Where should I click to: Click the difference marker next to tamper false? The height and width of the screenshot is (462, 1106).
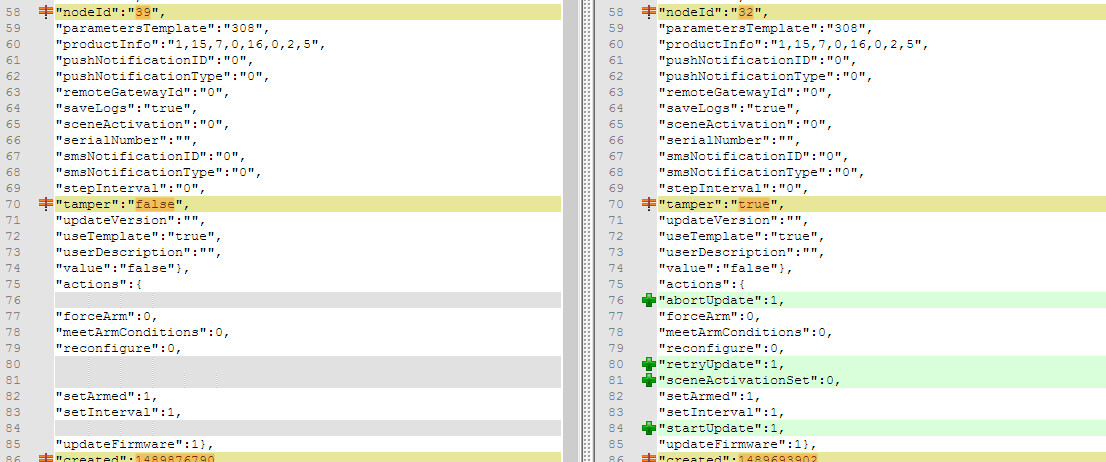[x=46, y=204]
